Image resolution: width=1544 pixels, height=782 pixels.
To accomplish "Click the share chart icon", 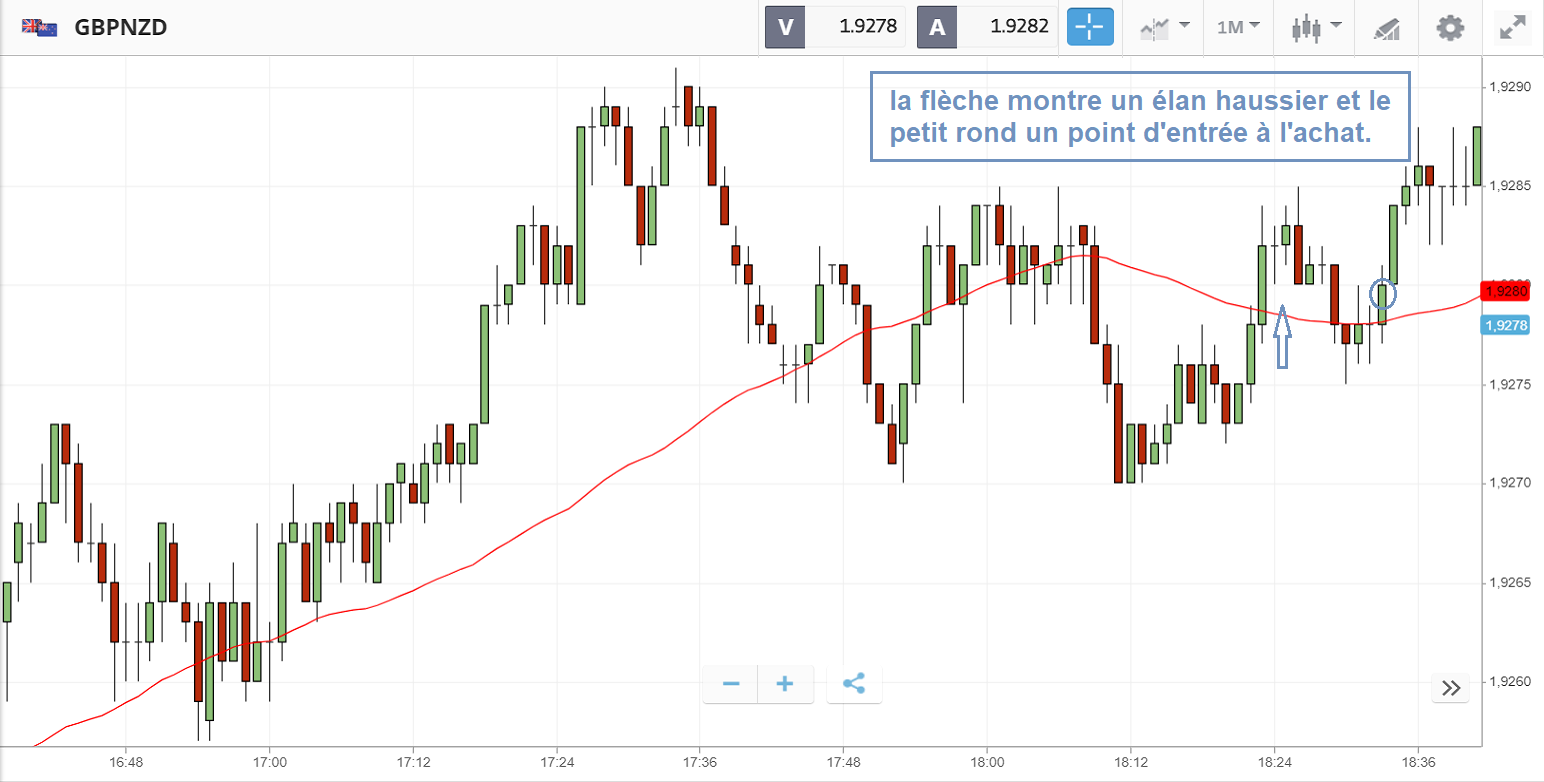I will point(854,684).
